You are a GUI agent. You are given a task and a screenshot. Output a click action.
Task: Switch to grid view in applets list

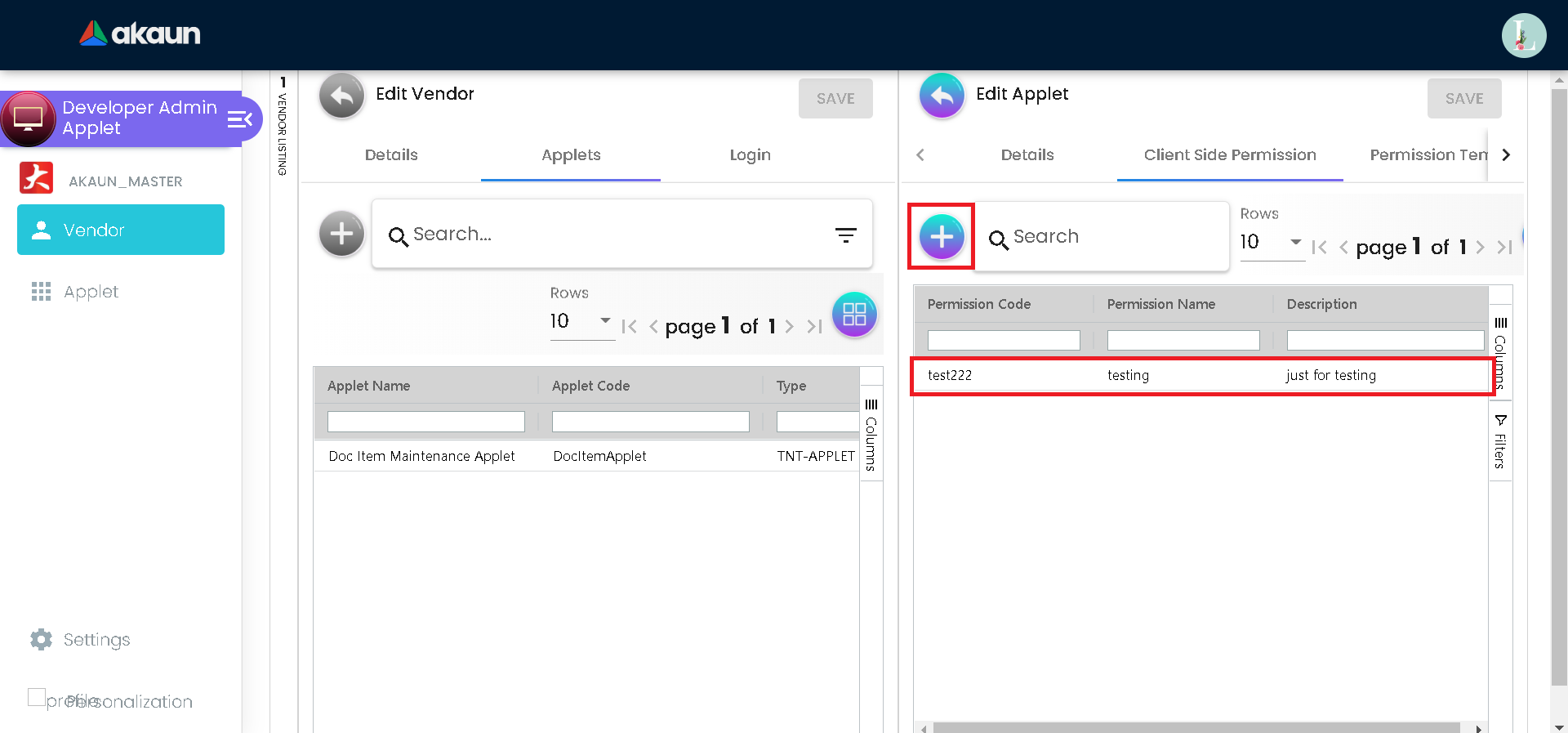point(854,315)
